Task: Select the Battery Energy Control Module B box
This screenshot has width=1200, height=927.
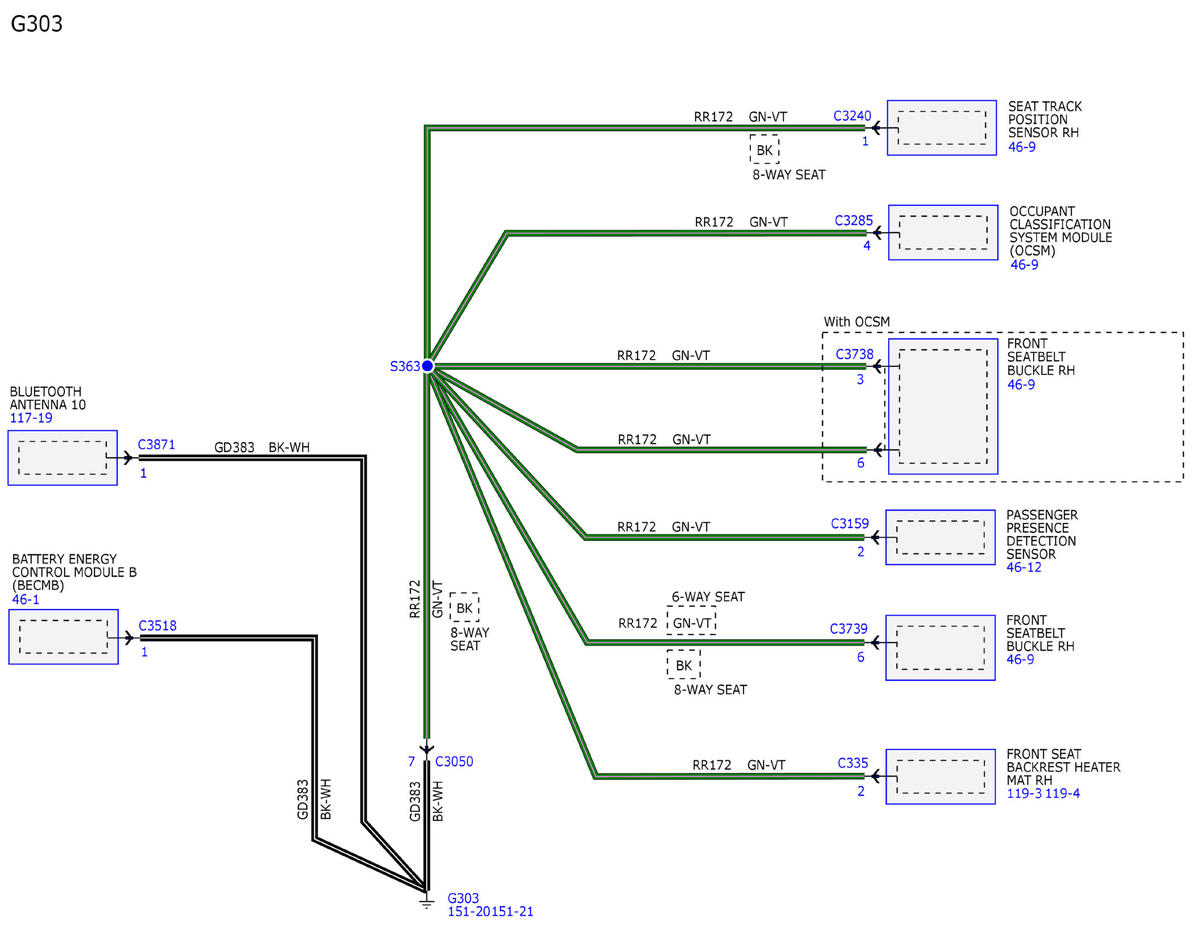Action: [x=63, y=636]
